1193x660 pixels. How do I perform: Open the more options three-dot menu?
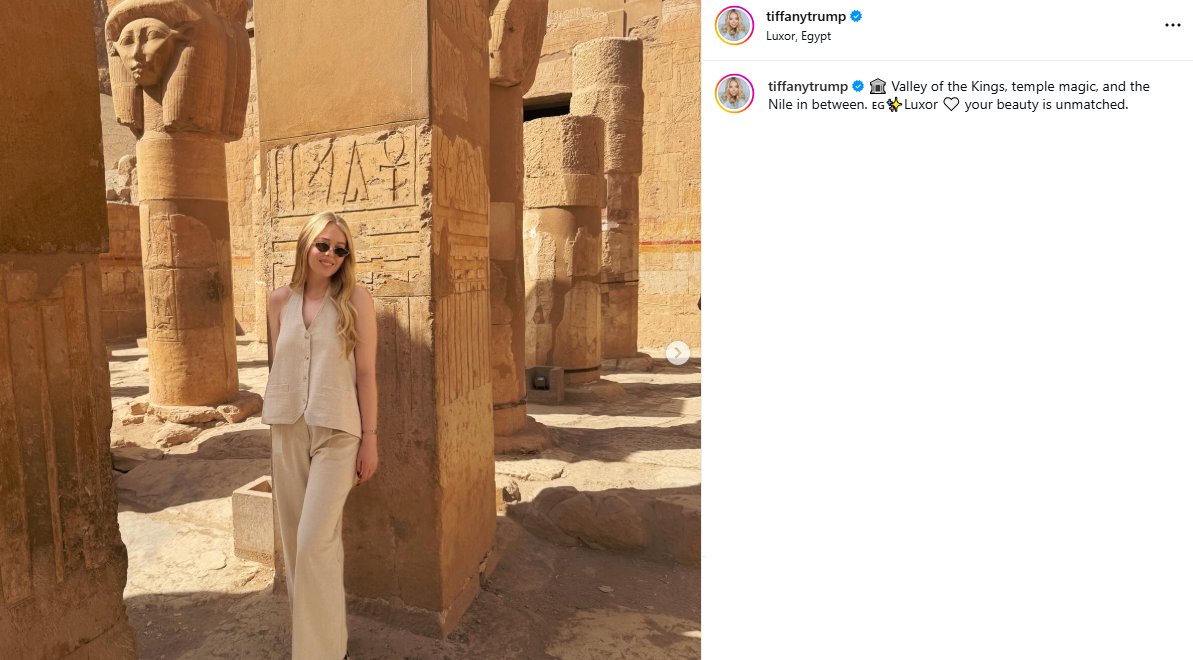[1172, 25]
